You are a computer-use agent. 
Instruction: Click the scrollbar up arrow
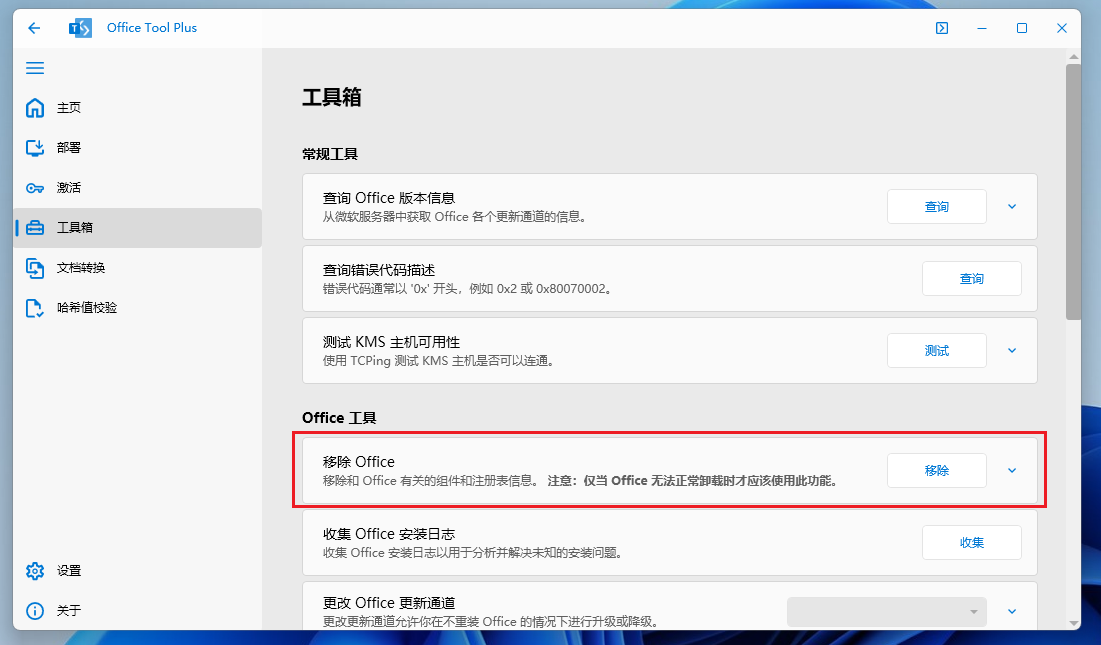pyautogui.click(x=1073, y=56)
